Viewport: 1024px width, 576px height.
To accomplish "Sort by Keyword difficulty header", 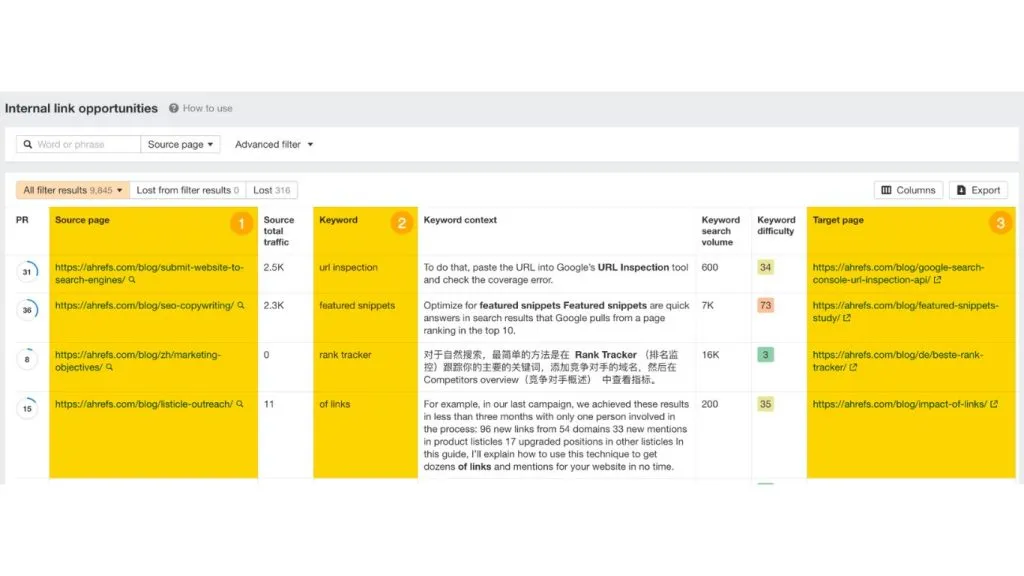I will [x=776, y=225].
